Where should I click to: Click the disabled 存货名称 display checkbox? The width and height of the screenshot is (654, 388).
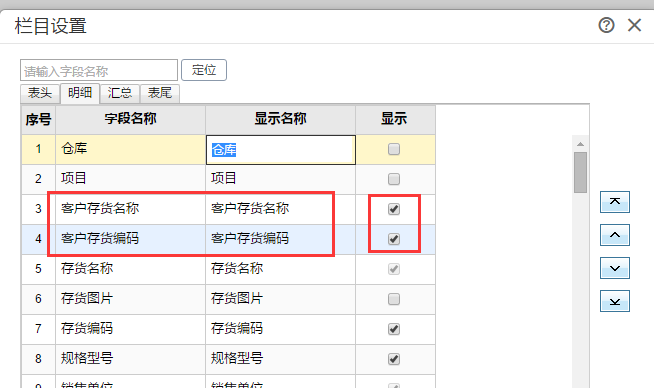coord(394,269)
